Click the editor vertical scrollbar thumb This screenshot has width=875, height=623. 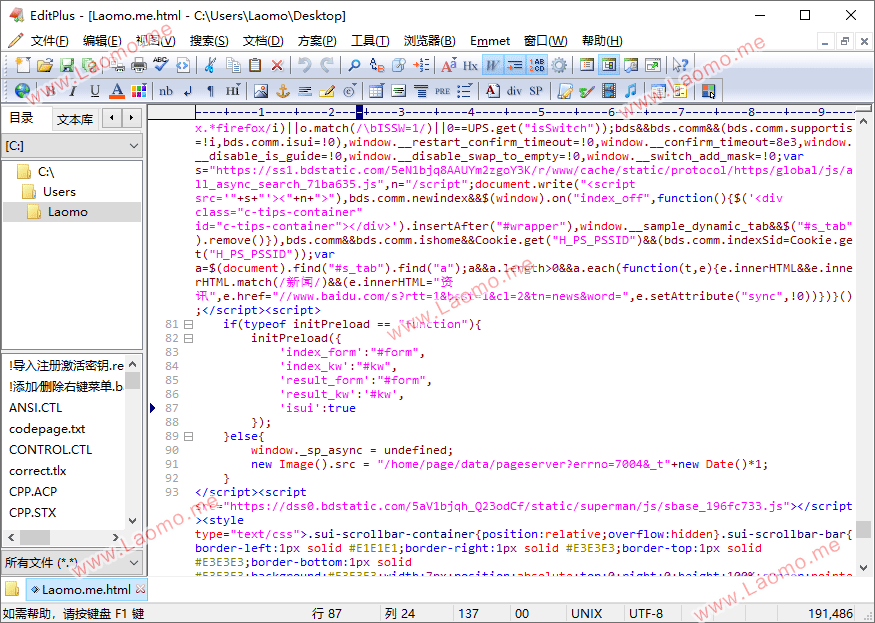coord(863,529)
